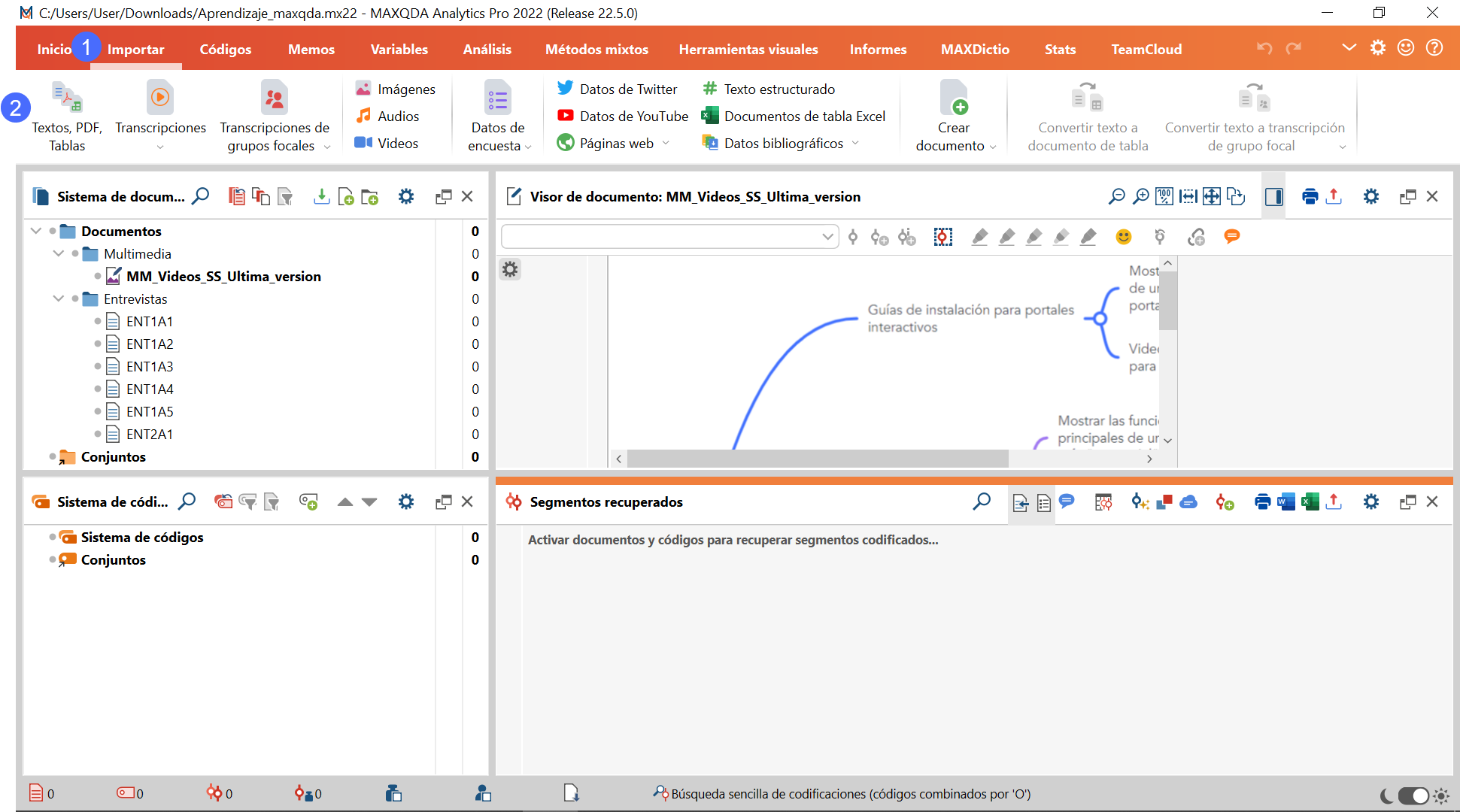Select MM_Videos_SS_Ultima_version document

click(223, 276)
